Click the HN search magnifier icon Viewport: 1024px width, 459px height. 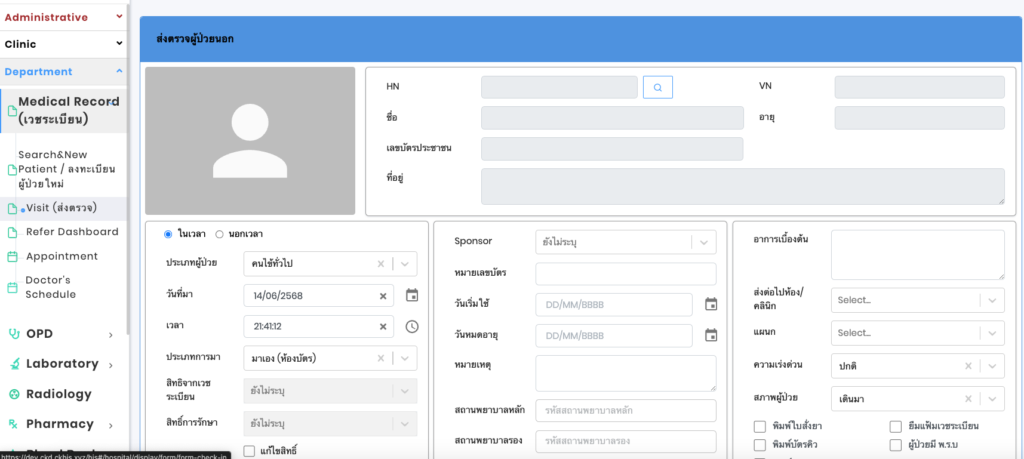[657, 88]
